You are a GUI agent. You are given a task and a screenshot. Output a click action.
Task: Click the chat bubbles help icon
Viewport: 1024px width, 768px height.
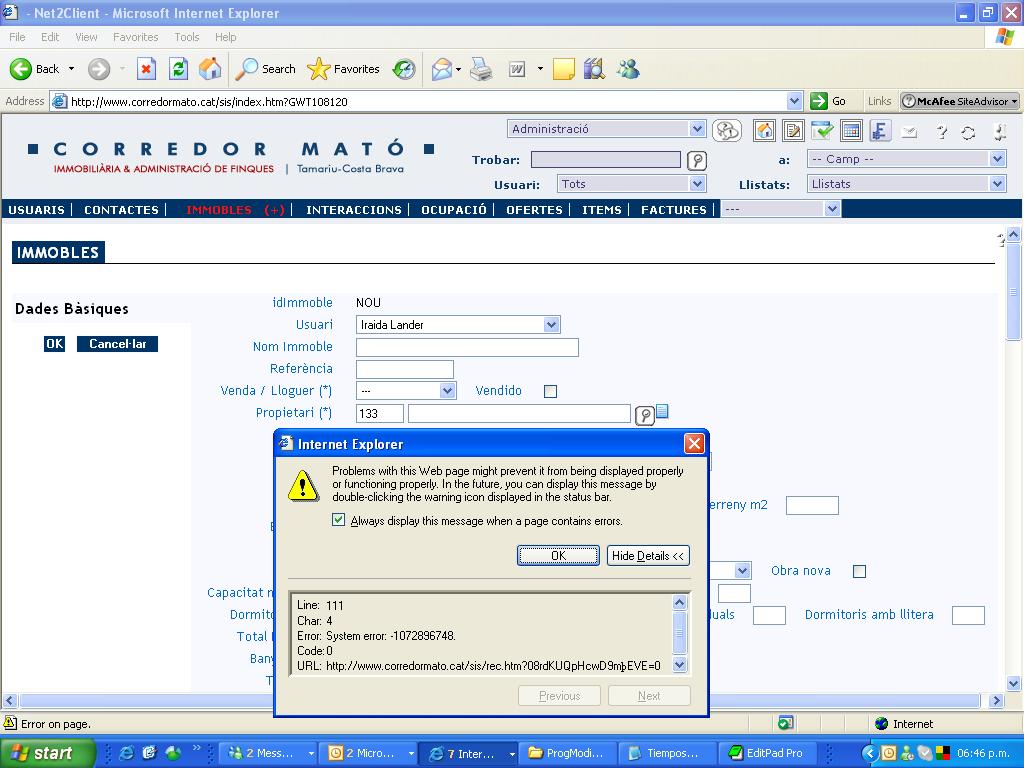click(x=727, y=131)
